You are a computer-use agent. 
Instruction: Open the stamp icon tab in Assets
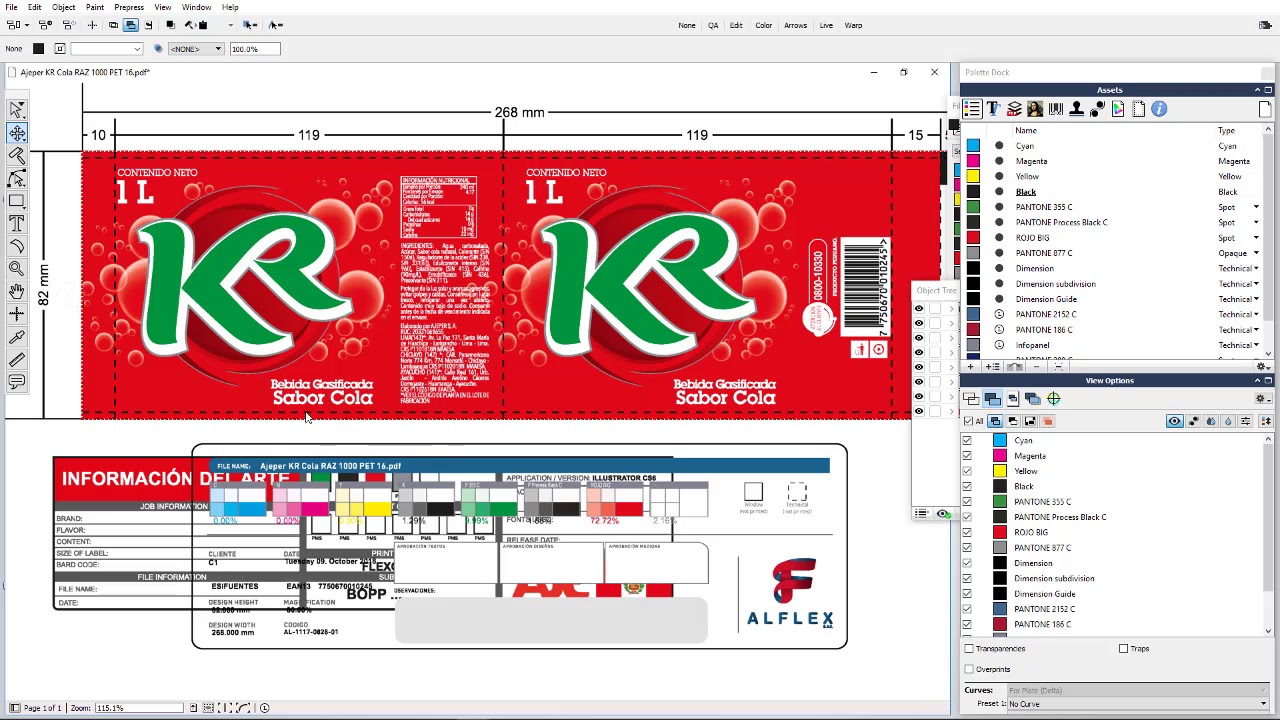(x=1076, y=109)
